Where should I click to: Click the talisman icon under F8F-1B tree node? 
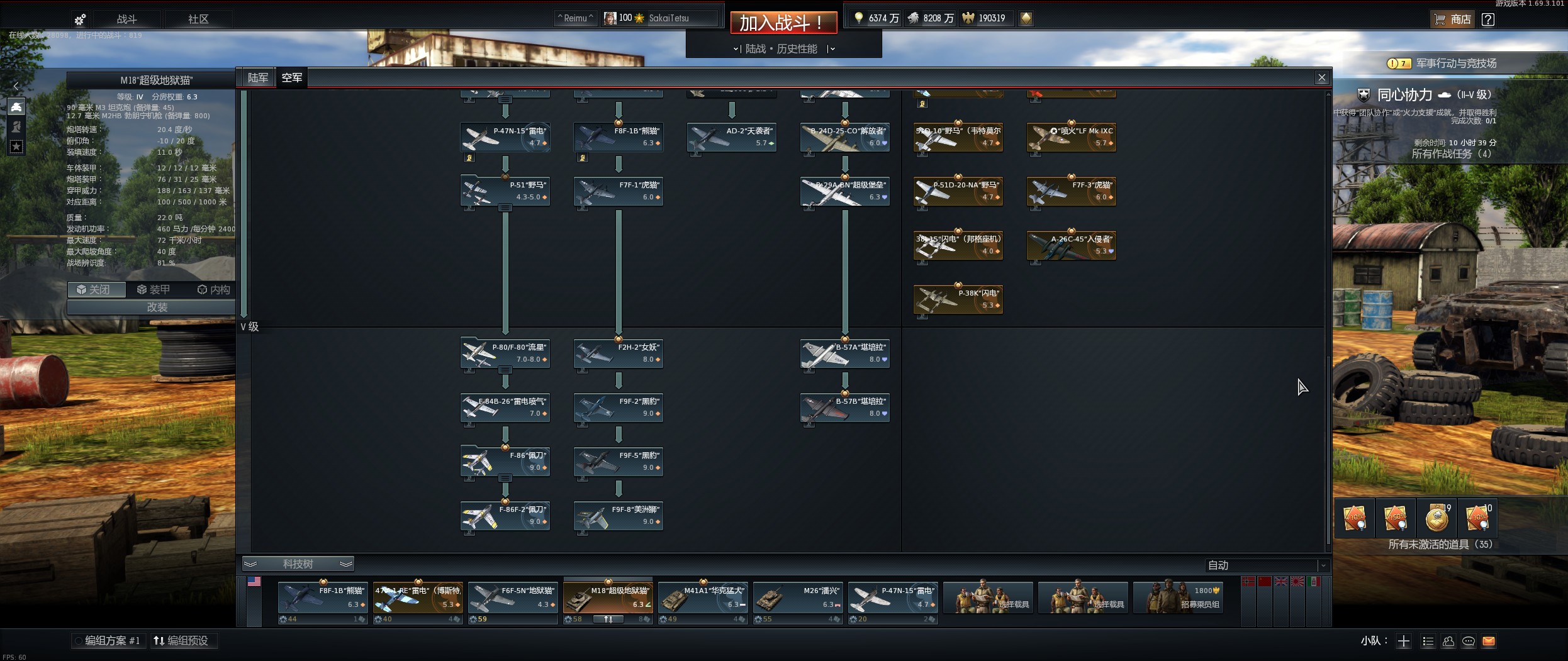tap(583, 158)
